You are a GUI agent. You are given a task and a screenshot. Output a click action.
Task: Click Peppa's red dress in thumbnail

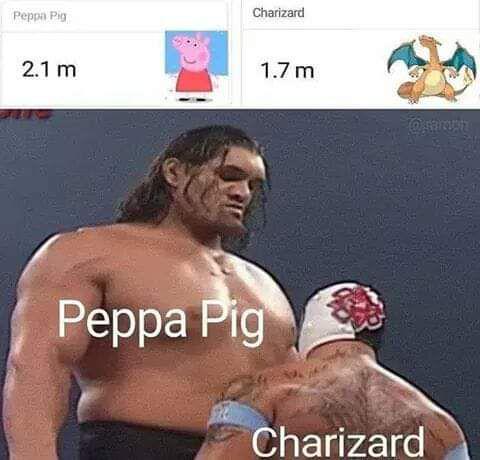[x=194, y=80]
